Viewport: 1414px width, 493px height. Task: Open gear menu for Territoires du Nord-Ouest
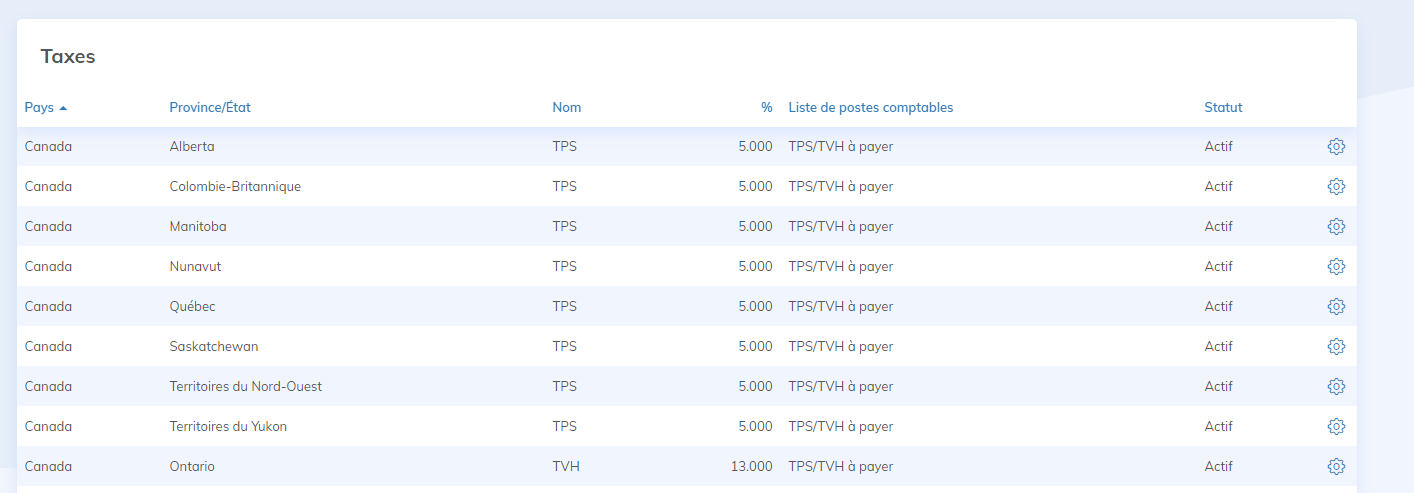(x=1336, y=387)
